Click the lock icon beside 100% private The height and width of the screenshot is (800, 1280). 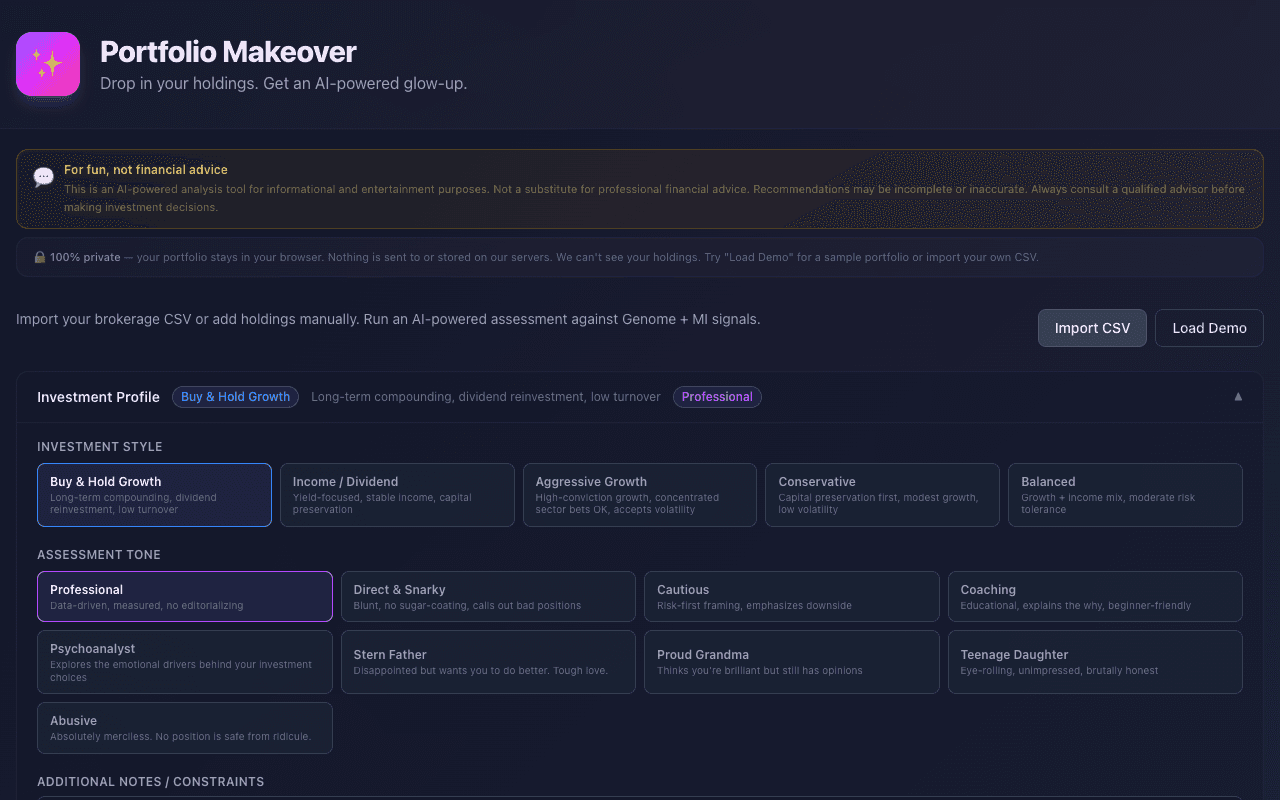point(39,256)
